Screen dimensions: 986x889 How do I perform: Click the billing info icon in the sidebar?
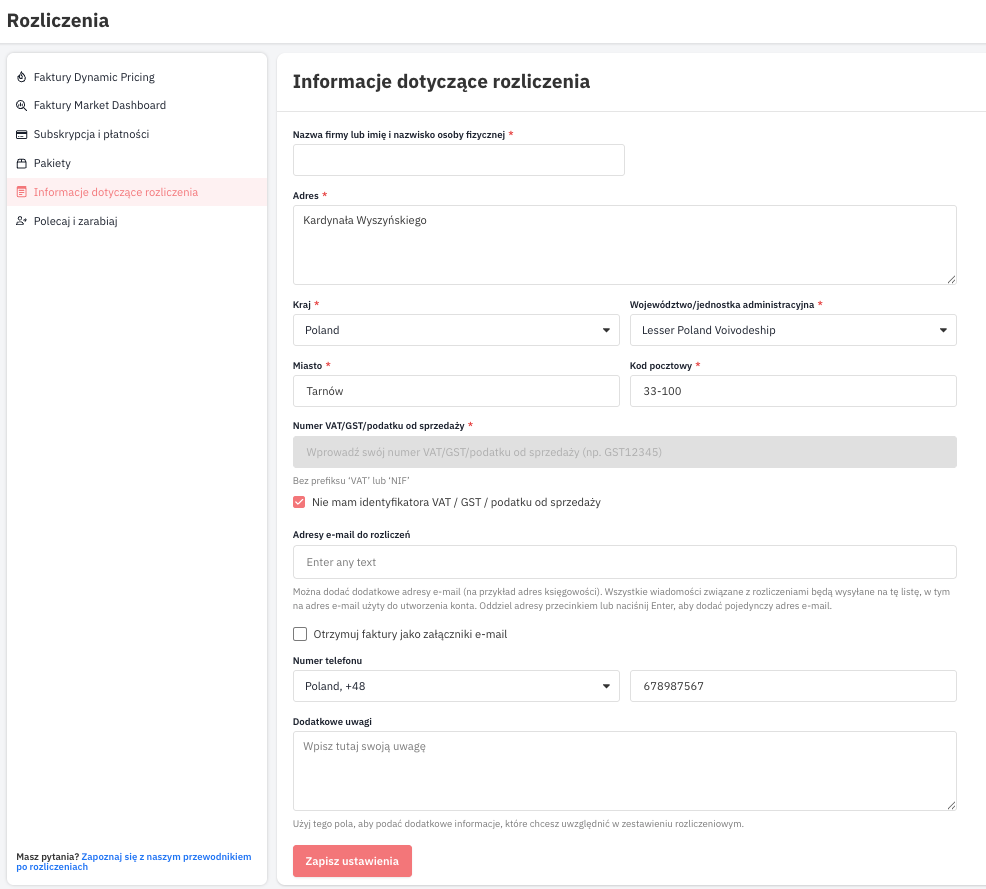tap(21, 192)
